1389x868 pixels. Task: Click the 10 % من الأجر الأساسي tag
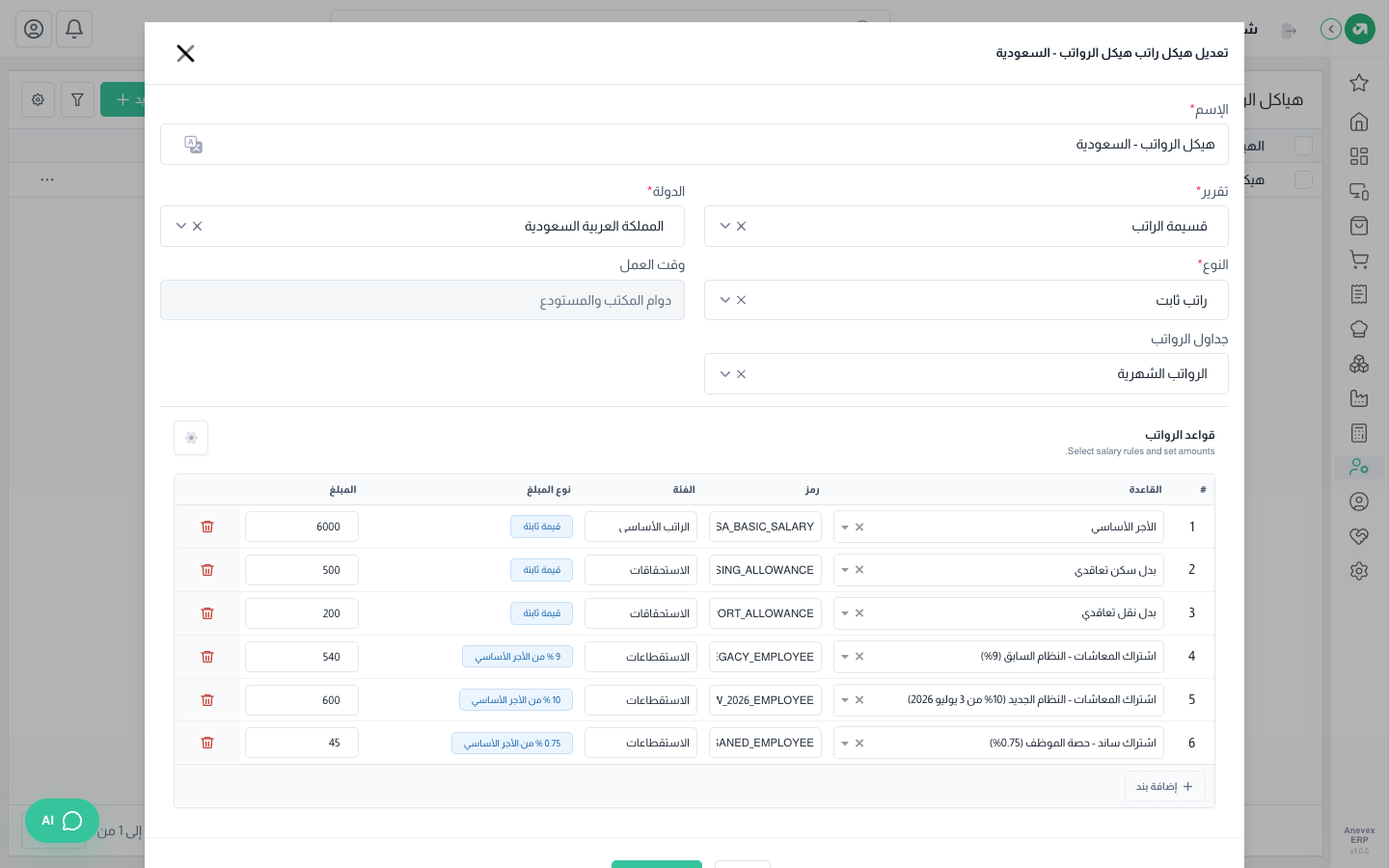tap(516, 700)
